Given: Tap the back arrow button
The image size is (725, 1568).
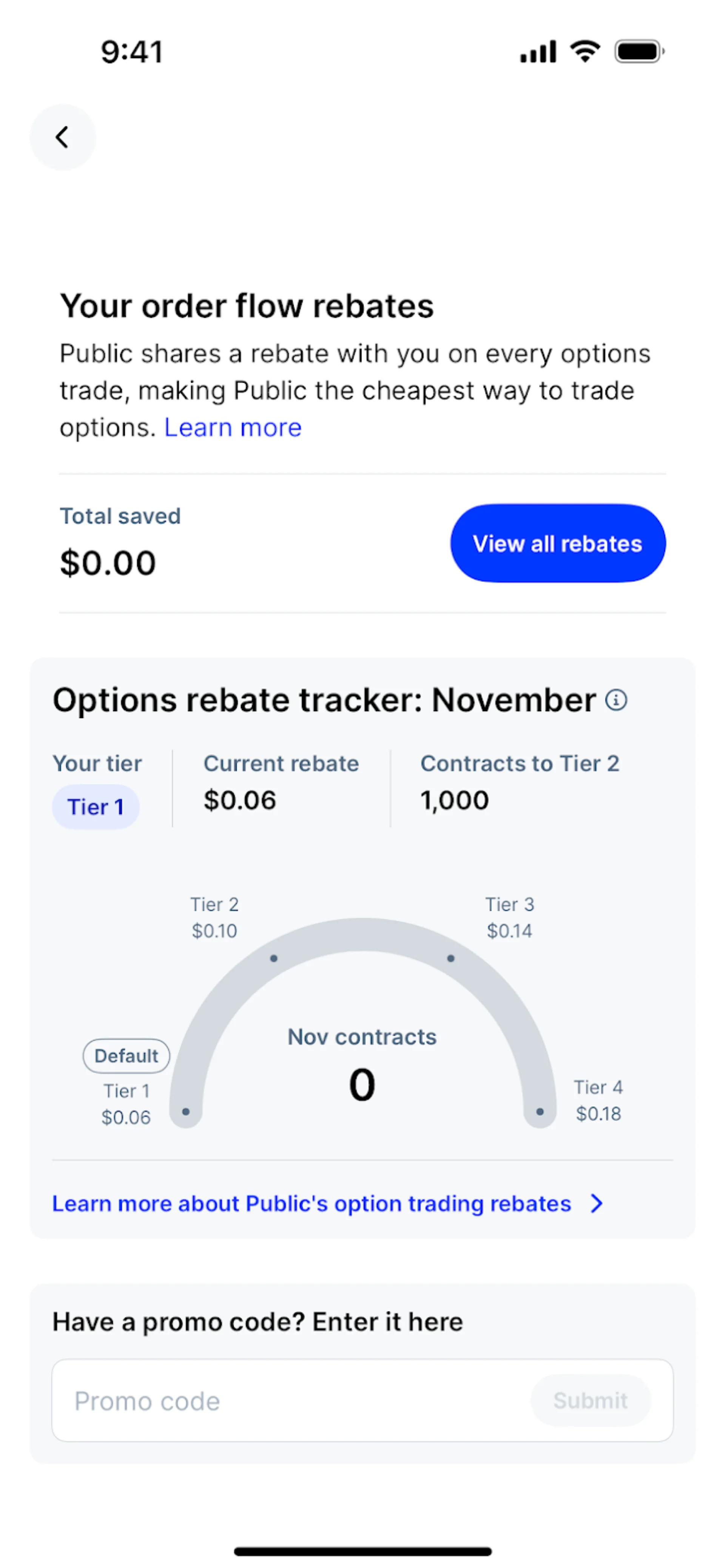Looking at the screenshot, I should tap(63, 137).
